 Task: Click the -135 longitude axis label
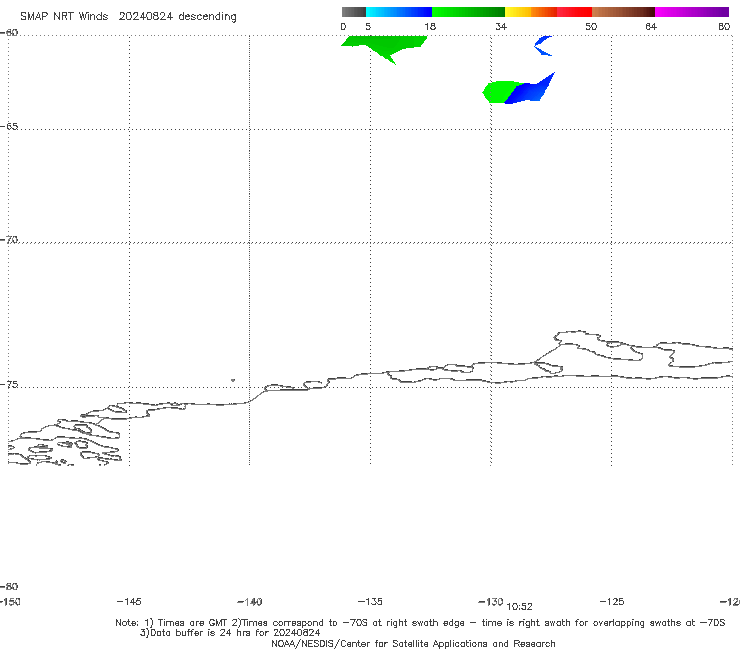(x=370, y=601)
